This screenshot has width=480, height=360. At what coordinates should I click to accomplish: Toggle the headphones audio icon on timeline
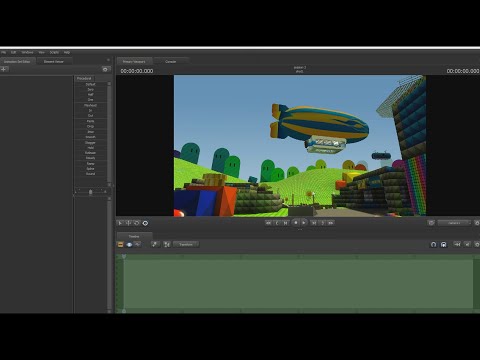433,245
